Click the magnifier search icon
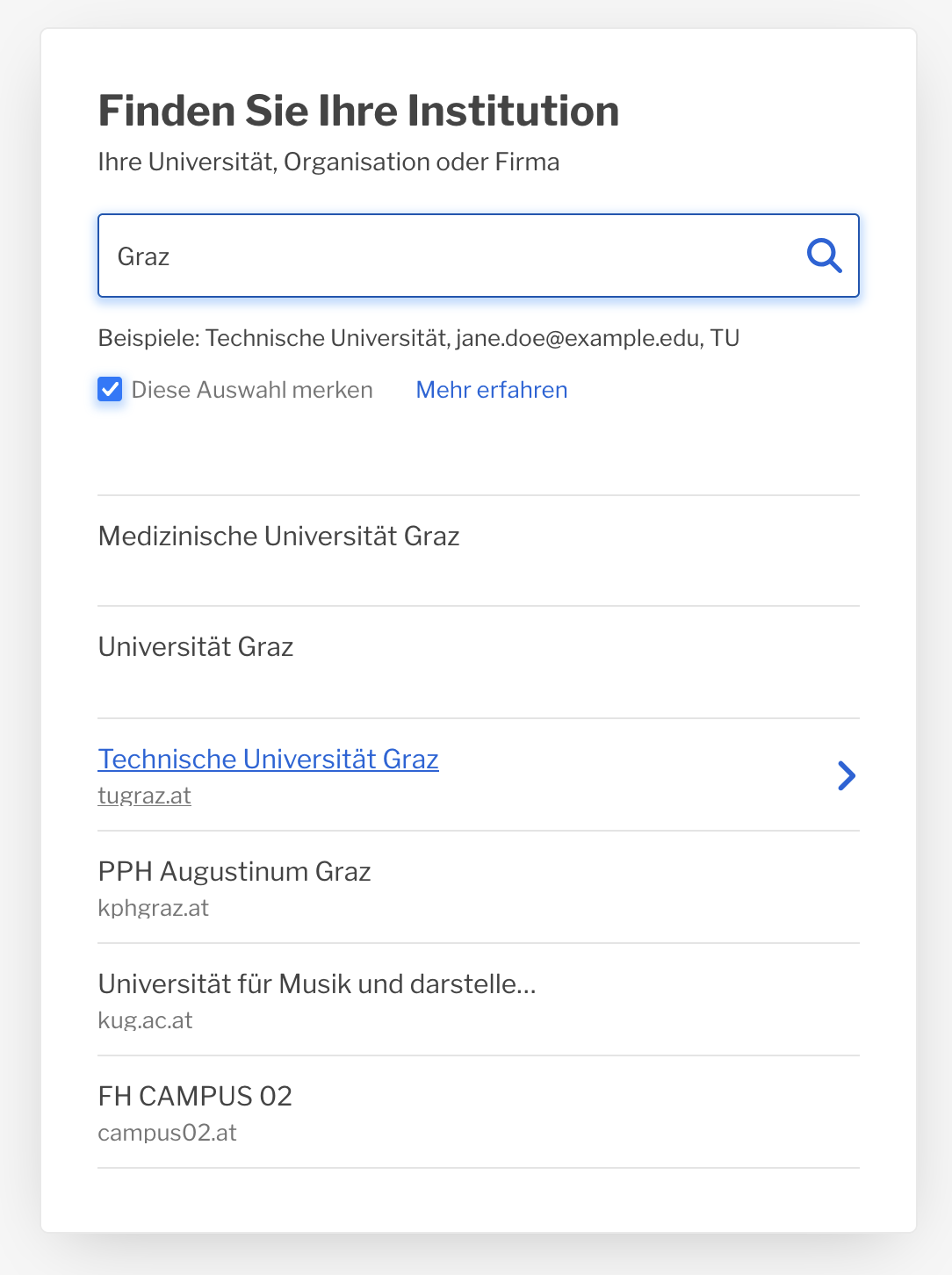Viewport: 952px width, 1275px height. [x=825, y=256]
